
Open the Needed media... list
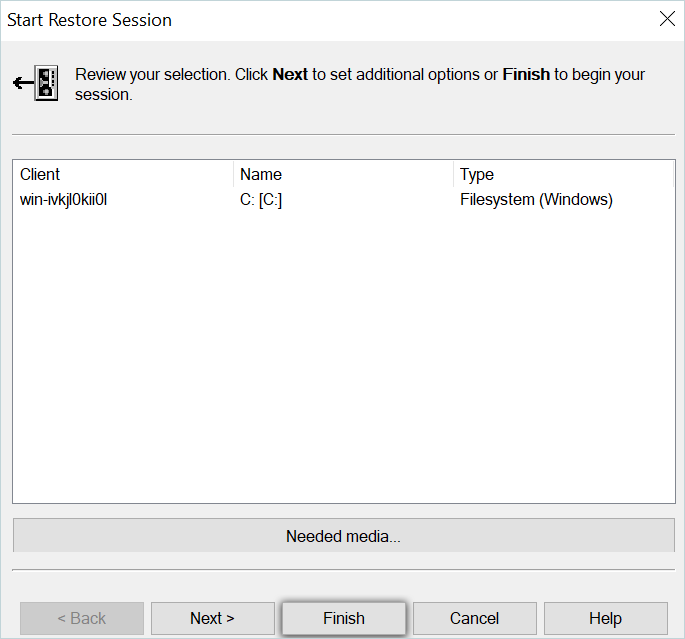click(343, 536)
